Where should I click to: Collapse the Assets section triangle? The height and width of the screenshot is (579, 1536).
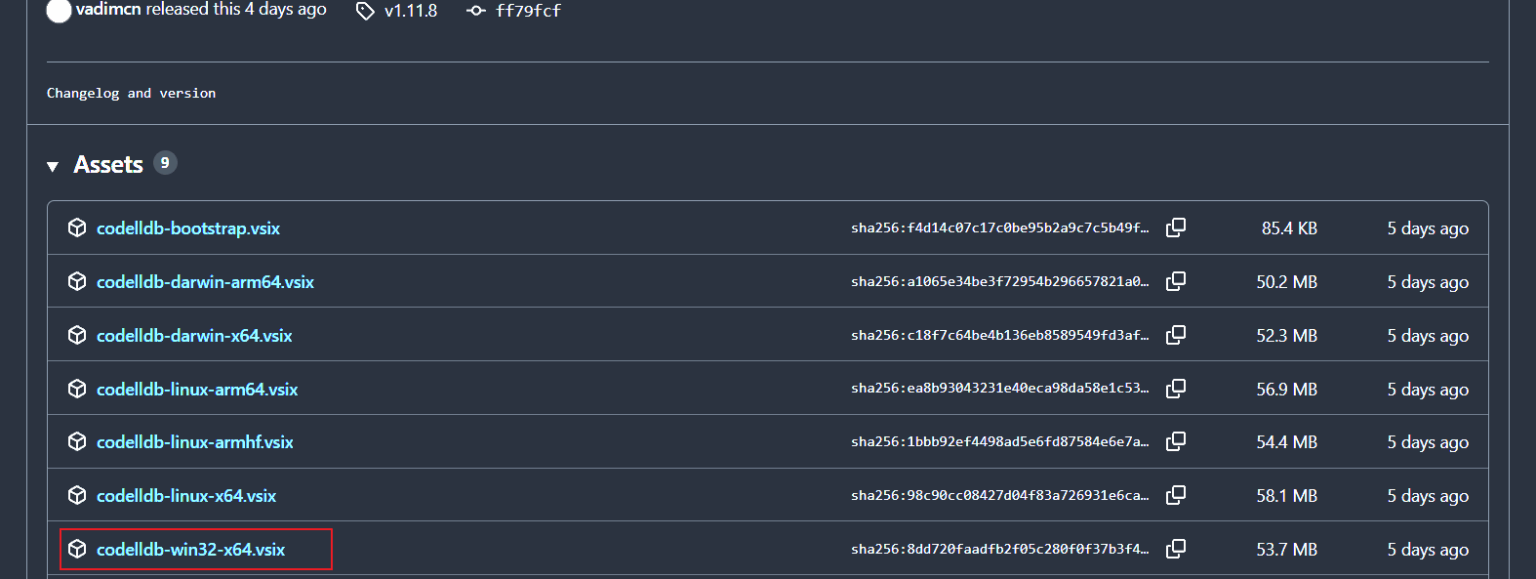pyautogui.click(x=53, y=166)
